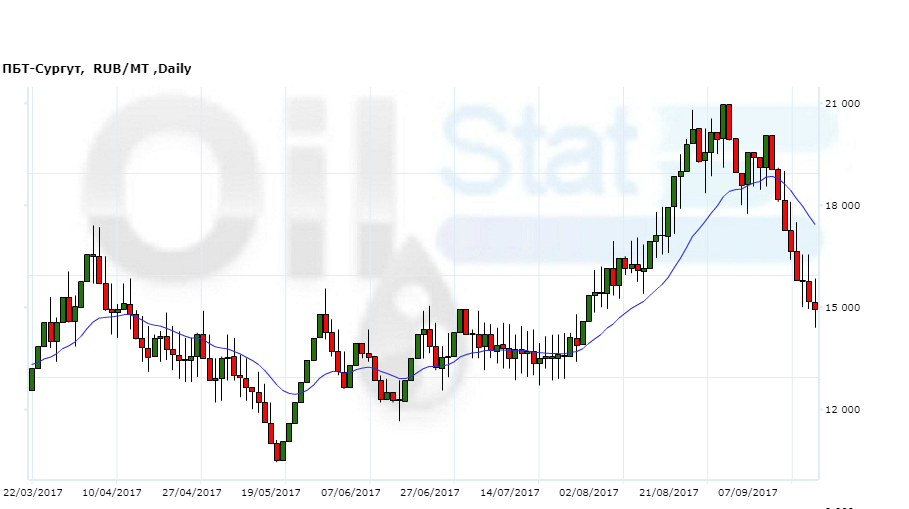This screenshot has width=909, height=509.
Task: Click the lowest candle at the May bottom
Action: tap(279, 451)
